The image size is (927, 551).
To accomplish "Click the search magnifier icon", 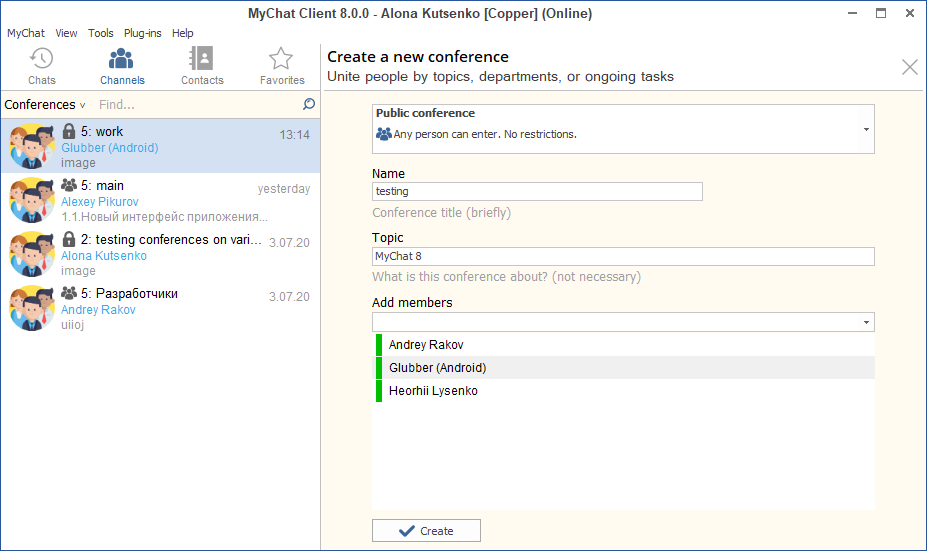I will coord(309,104).
